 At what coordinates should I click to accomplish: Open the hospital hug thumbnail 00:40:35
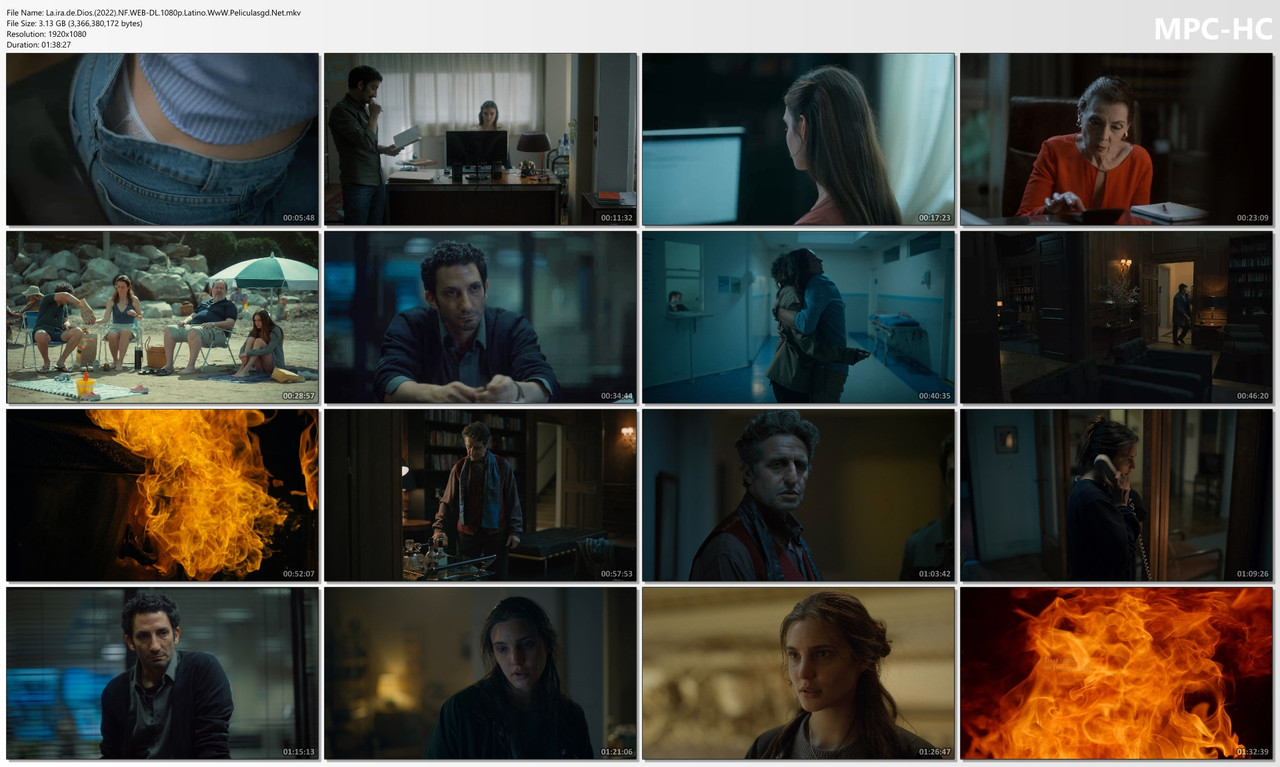798,317
